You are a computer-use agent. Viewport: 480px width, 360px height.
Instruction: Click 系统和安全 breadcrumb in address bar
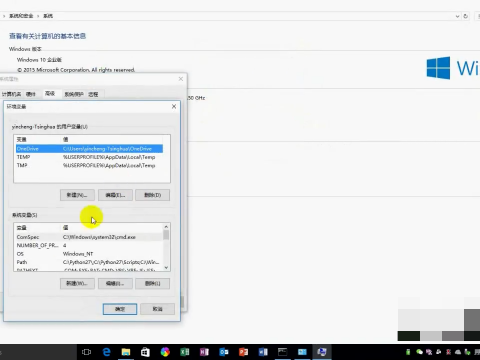[x=21, y=16]
